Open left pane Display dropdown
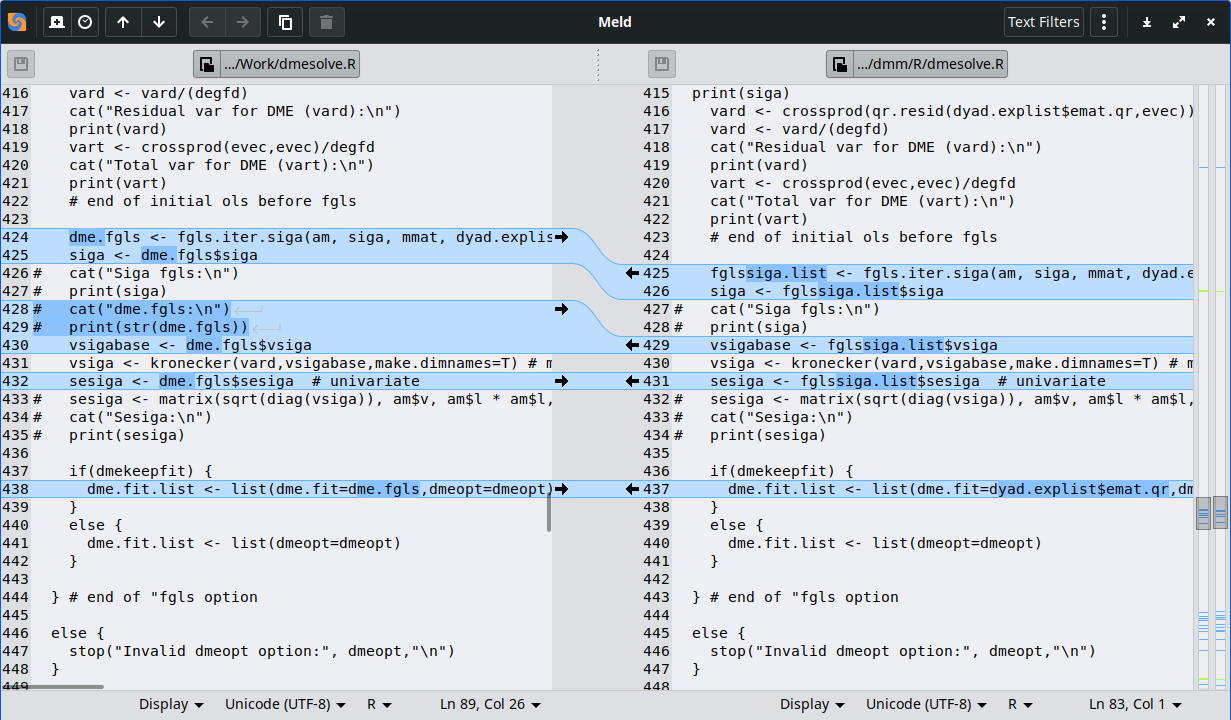Viewport: 1231px width, 720px height. click(171, 705)
